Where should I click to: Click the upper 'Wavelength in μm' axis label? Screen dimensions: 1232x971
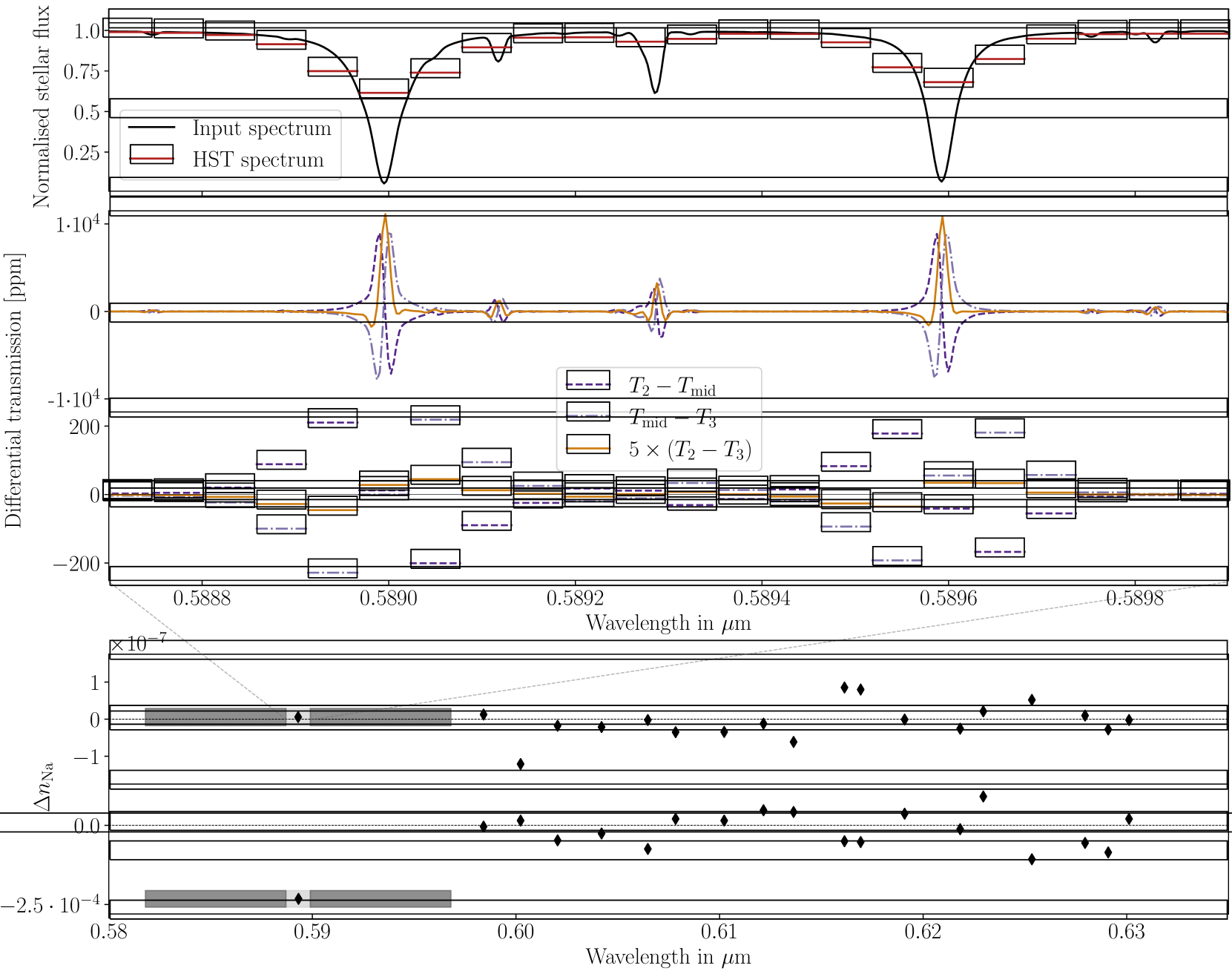click(668, 622)
